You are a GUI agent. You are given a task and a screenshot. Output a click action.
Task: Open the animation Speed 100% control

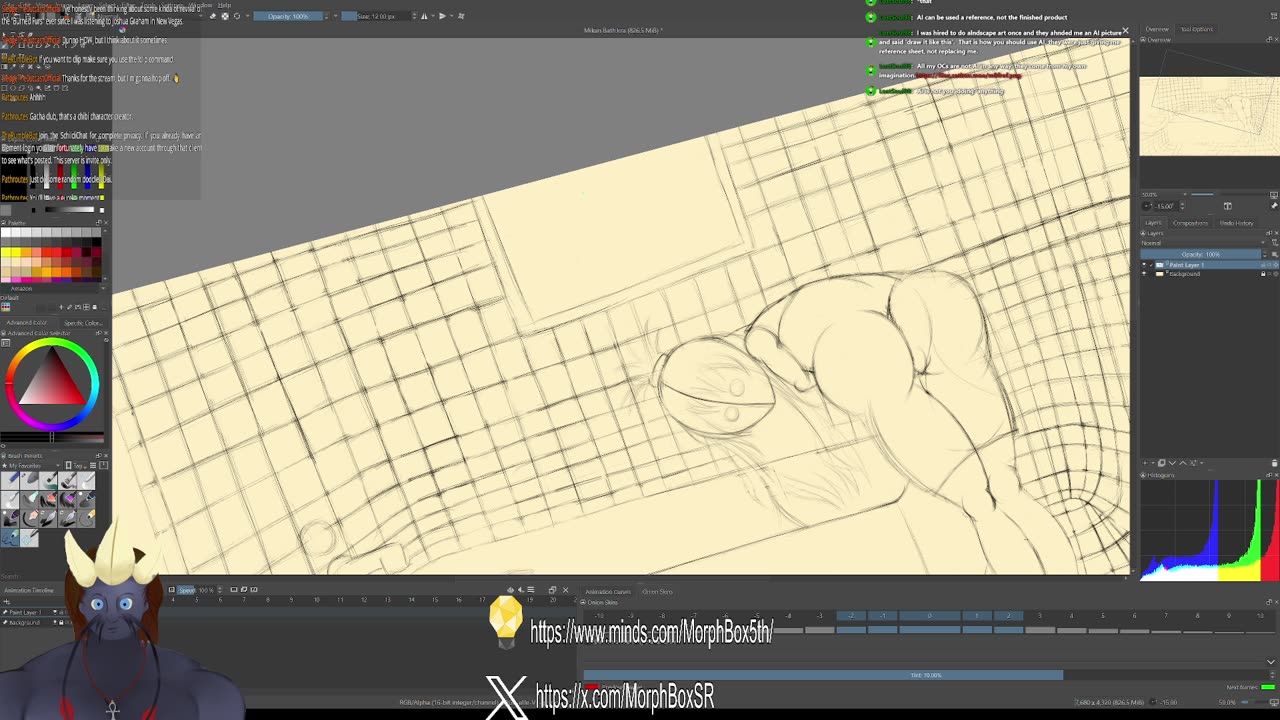[x=195, y=590]
